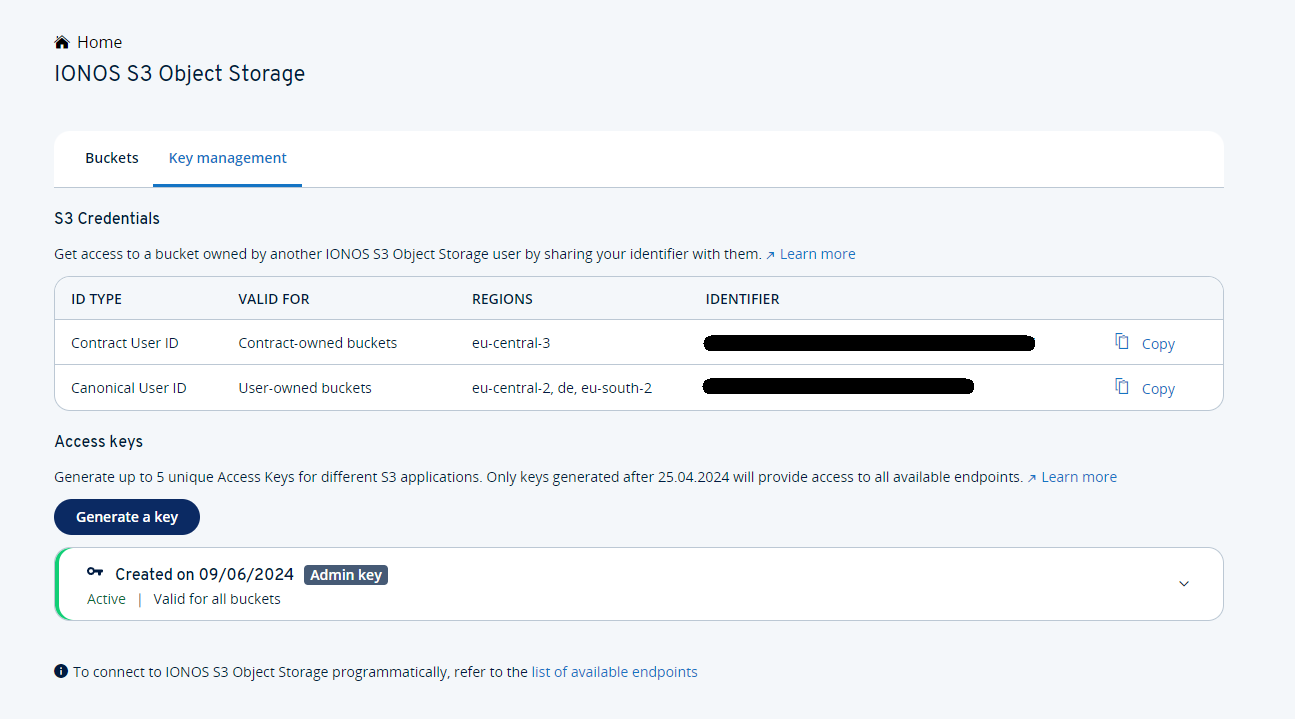The height and width of the screenshot is (719, 1295).
Task: Open the list of available endpoints link
Action: click(614, 671)
